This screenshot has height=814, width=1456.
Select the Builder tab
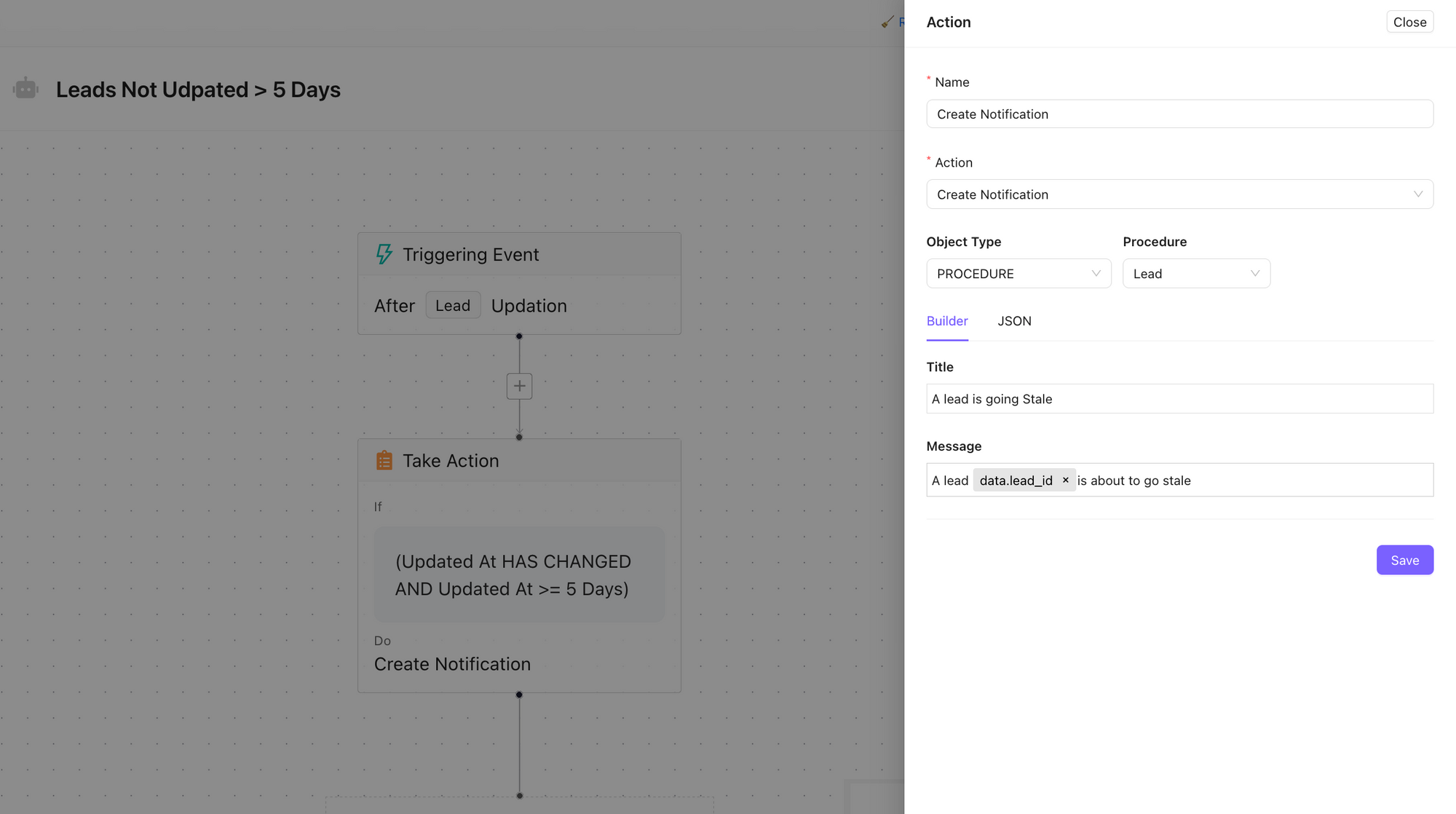946,321
